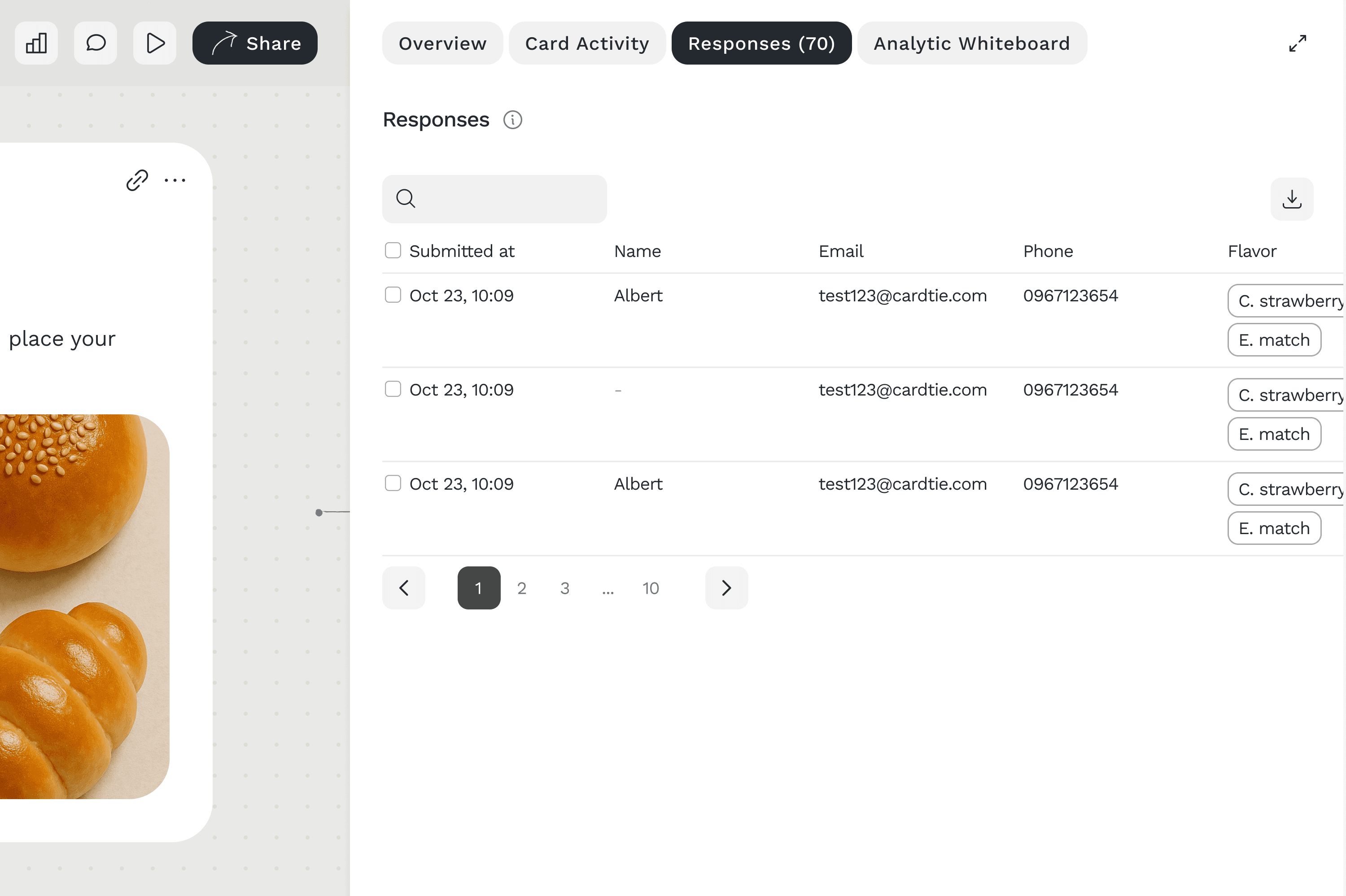Open the bar chart analytics icon

[36, 43]
